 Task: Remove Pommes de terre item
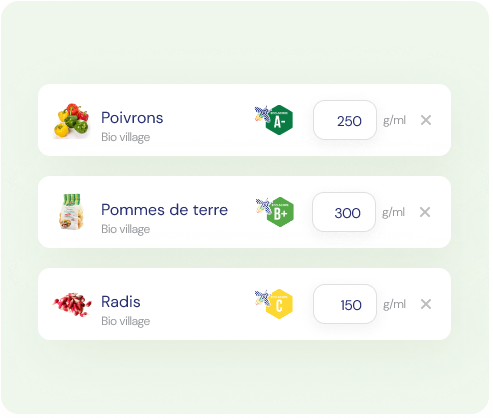[x=425, y=212]
